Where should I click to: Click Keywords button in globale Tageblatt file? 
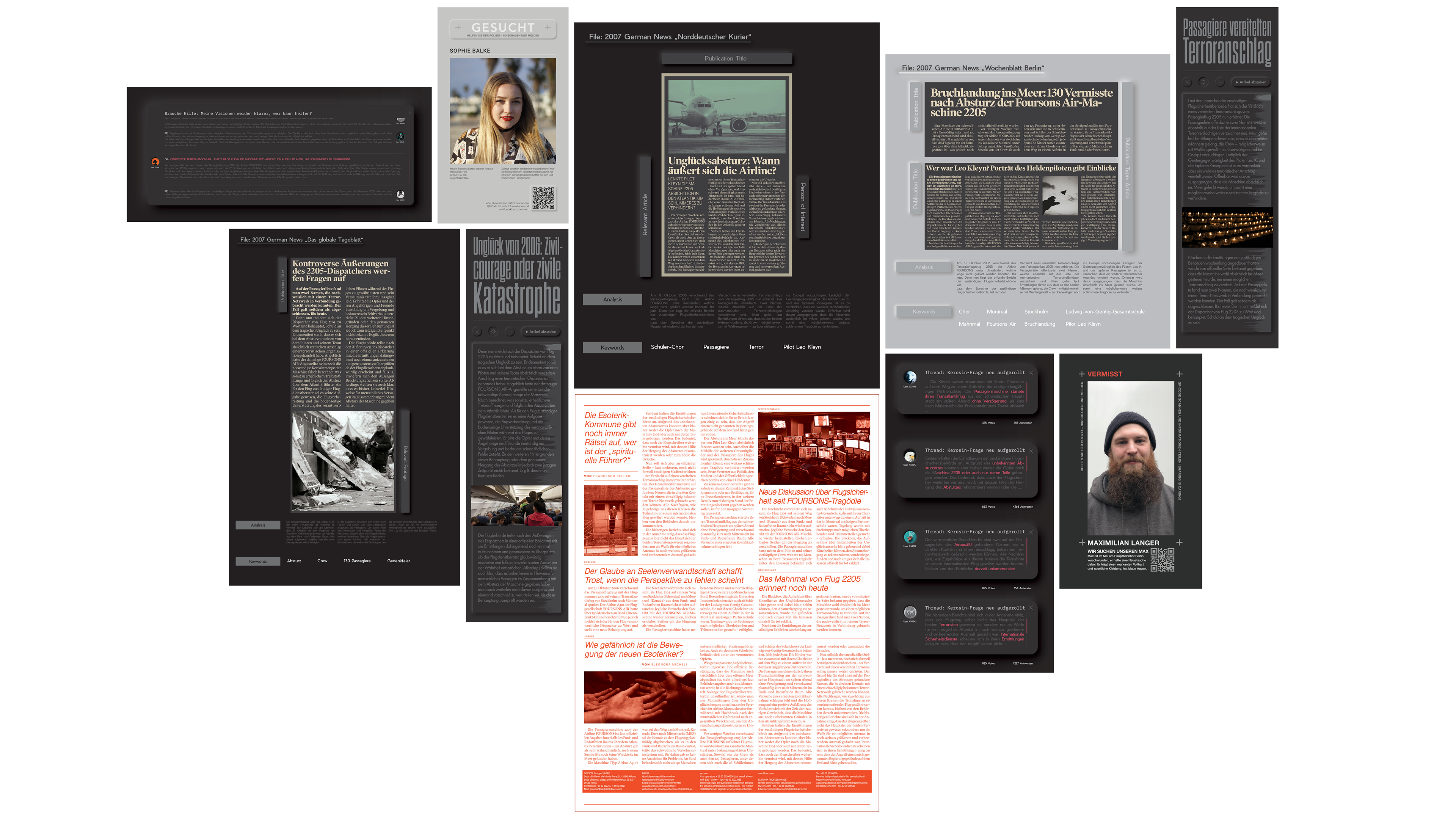[x=258, y=561]
